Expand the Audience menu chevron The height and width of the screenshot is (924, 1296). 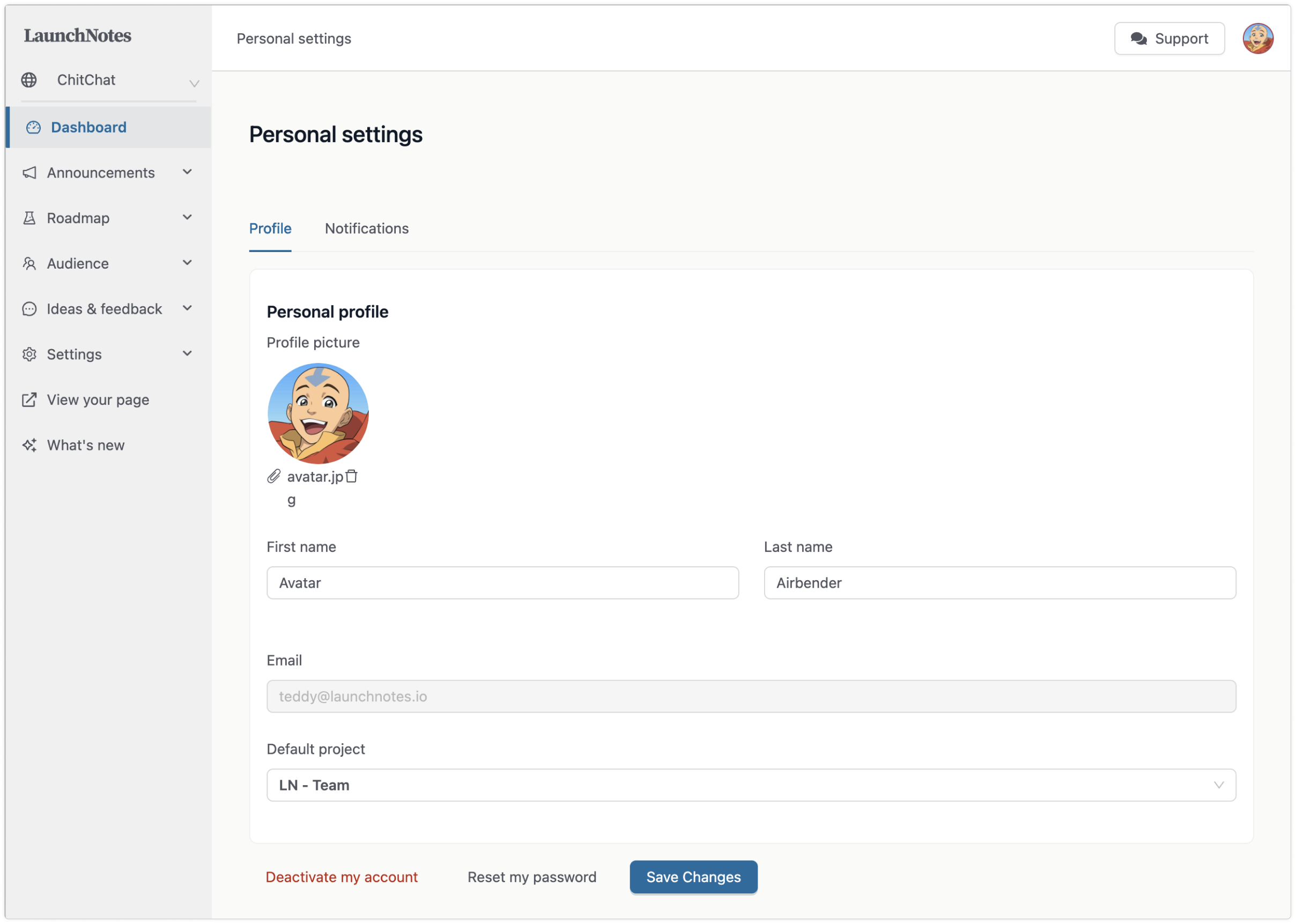[x=187, y=263]
